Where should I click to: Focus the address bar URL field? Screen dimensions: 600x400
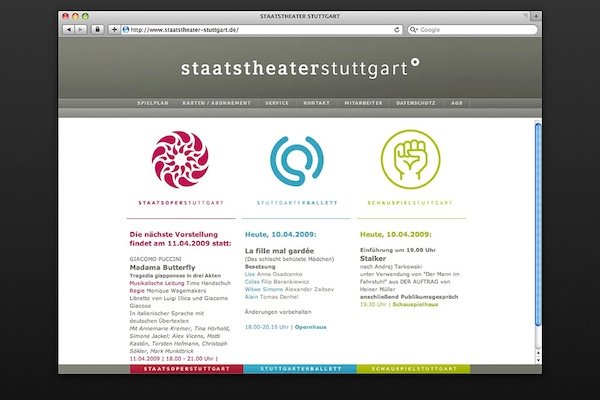point(260,29)
